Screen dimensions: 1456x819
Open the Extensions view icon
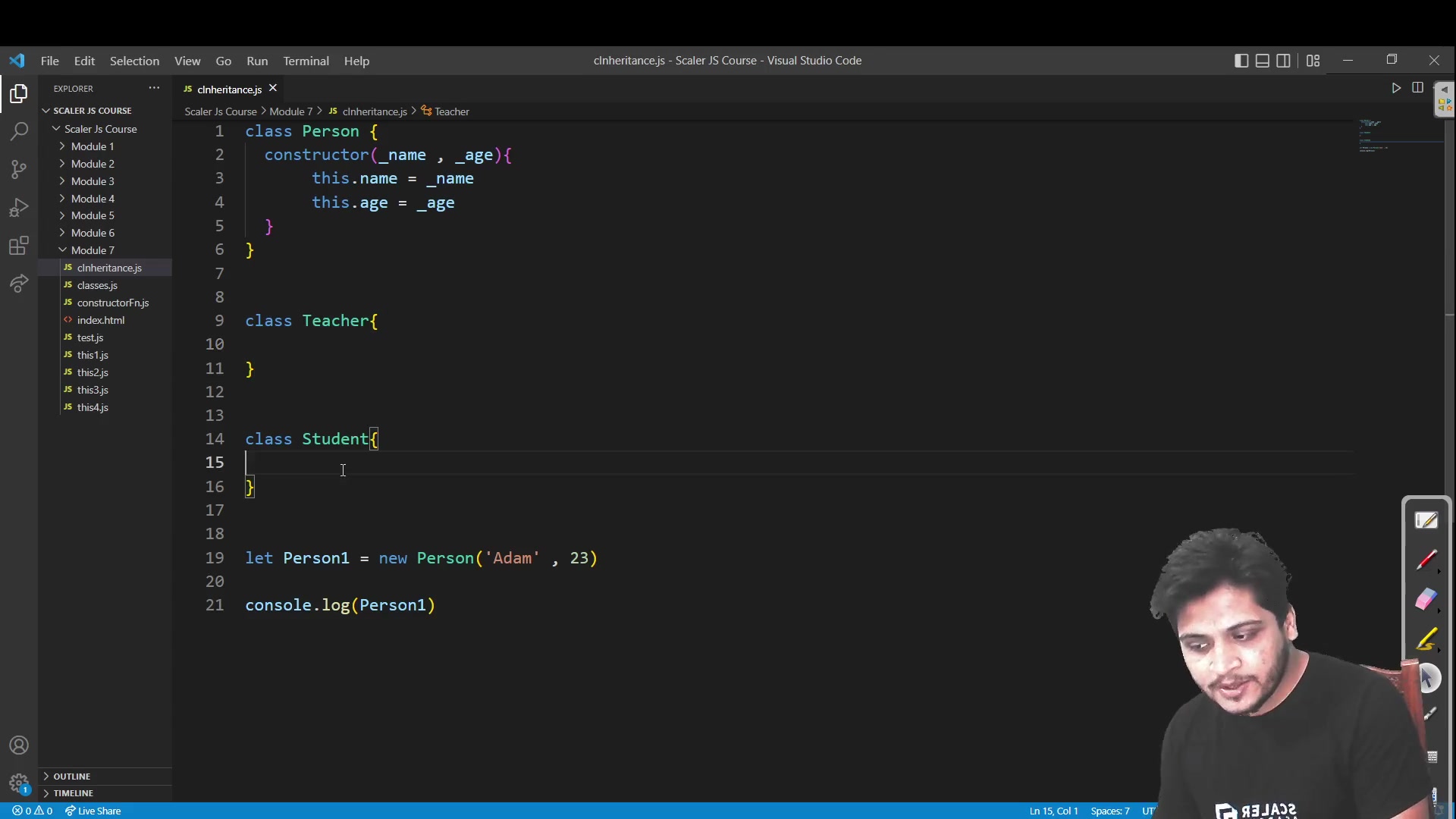19,246
